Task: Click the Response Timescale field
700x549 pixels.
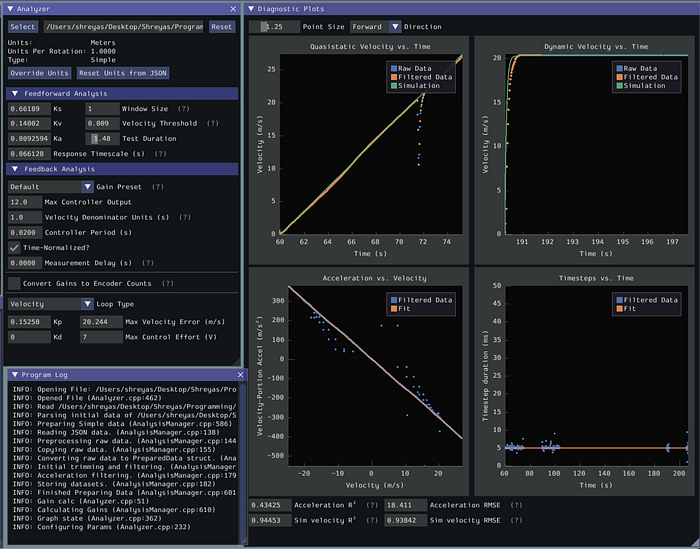Action: 29,154
